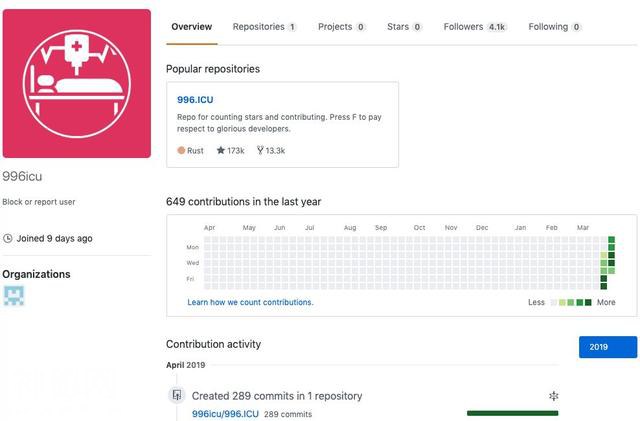The image size is (640, 421).
Task: Click the green 289 commits progress bar
Action: pyautogui.click(x=512, y=413)
